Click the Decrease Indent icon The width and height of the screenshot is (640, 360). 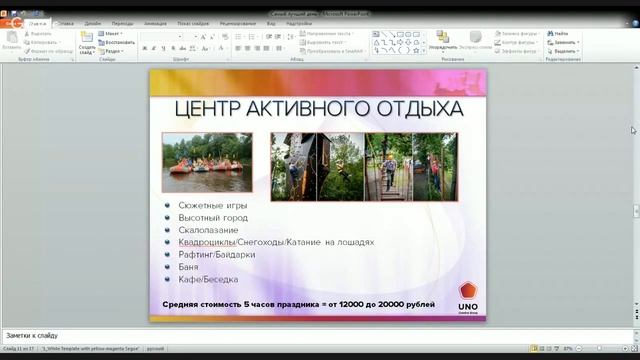[x=269, y=37]
